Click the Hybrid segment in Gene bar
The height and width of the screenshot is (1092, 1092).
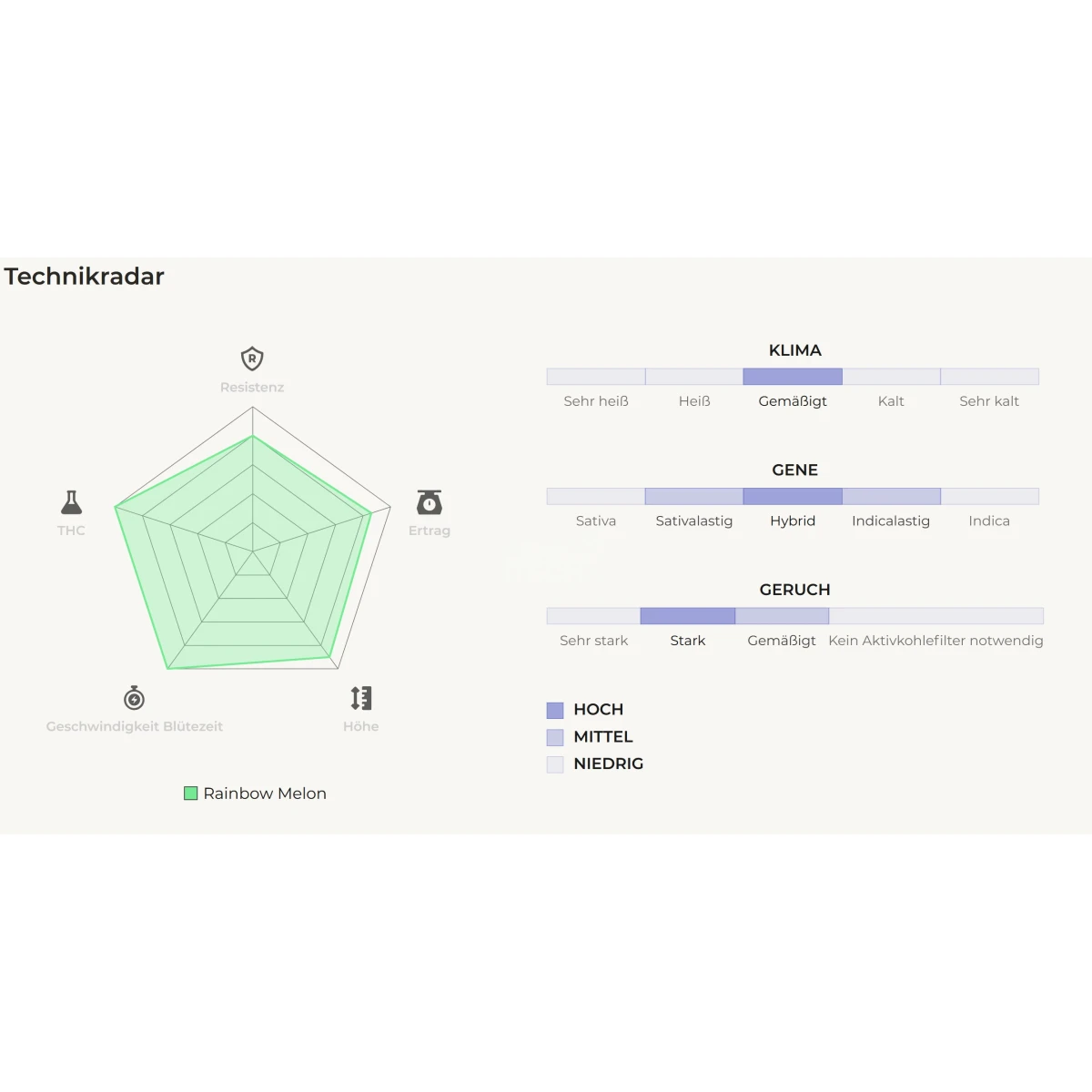coord(793,496)
